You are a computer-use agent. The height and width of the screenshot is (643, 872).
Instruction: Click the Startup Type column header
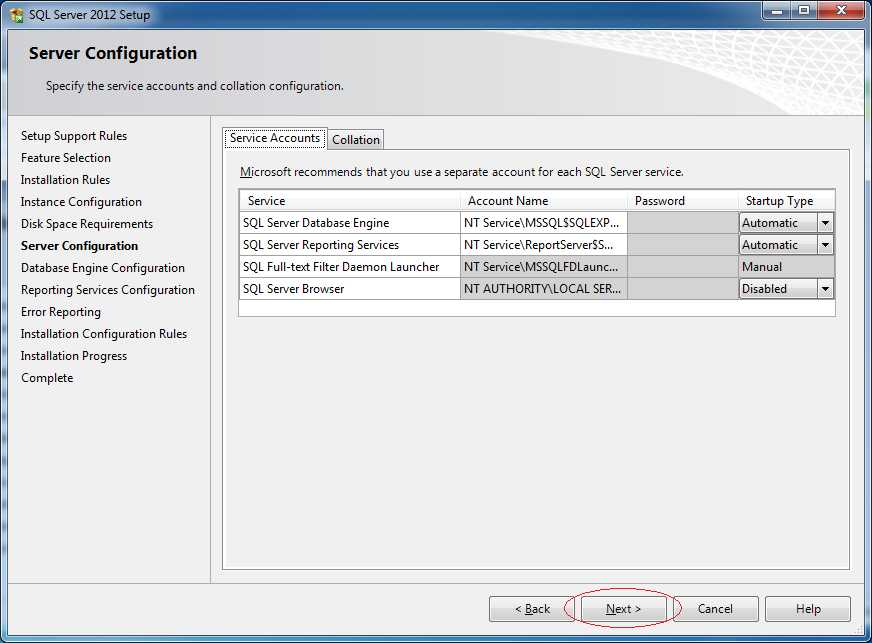[x=786, y=201]
